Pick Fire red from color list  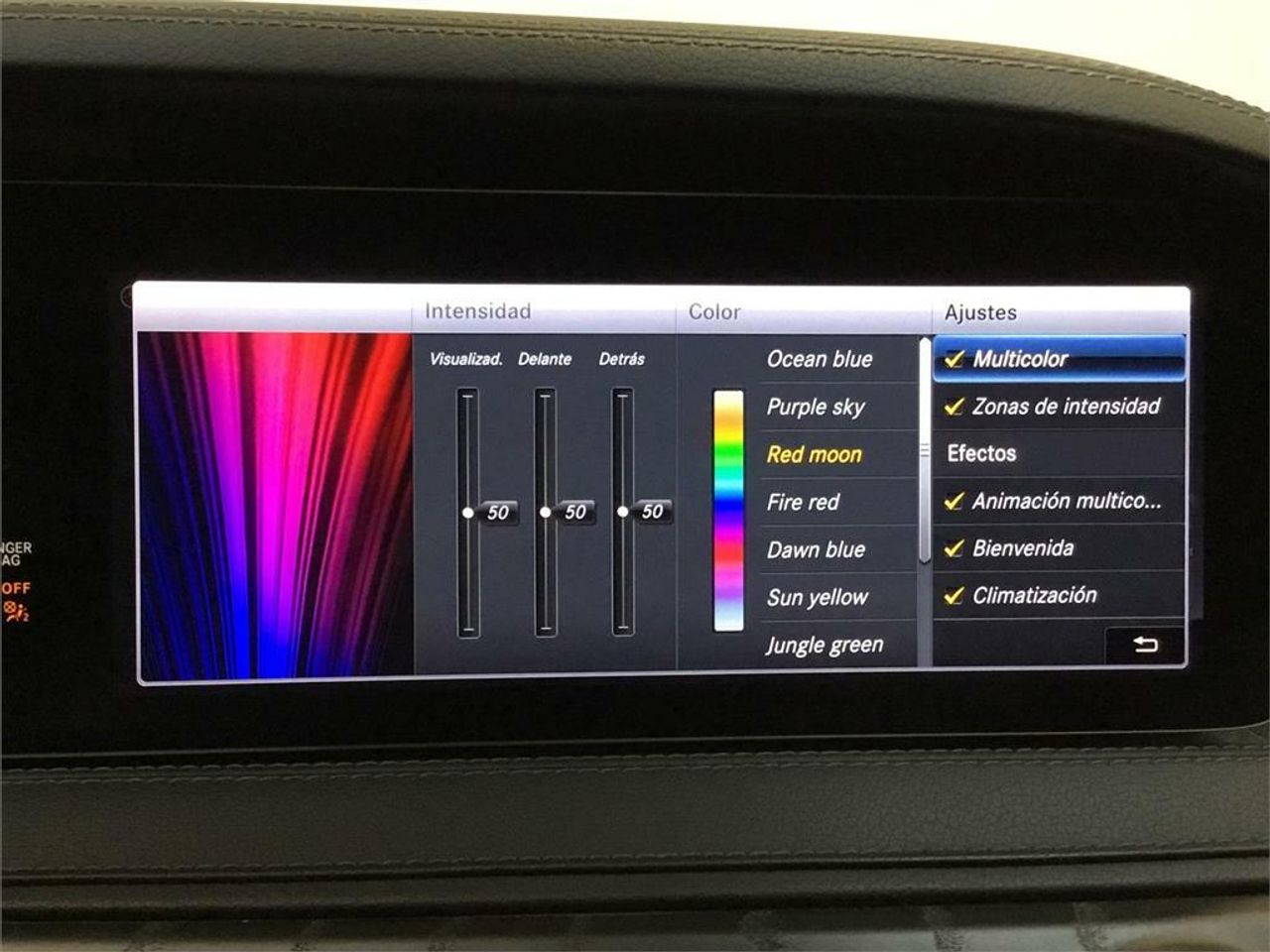(803, 502)
